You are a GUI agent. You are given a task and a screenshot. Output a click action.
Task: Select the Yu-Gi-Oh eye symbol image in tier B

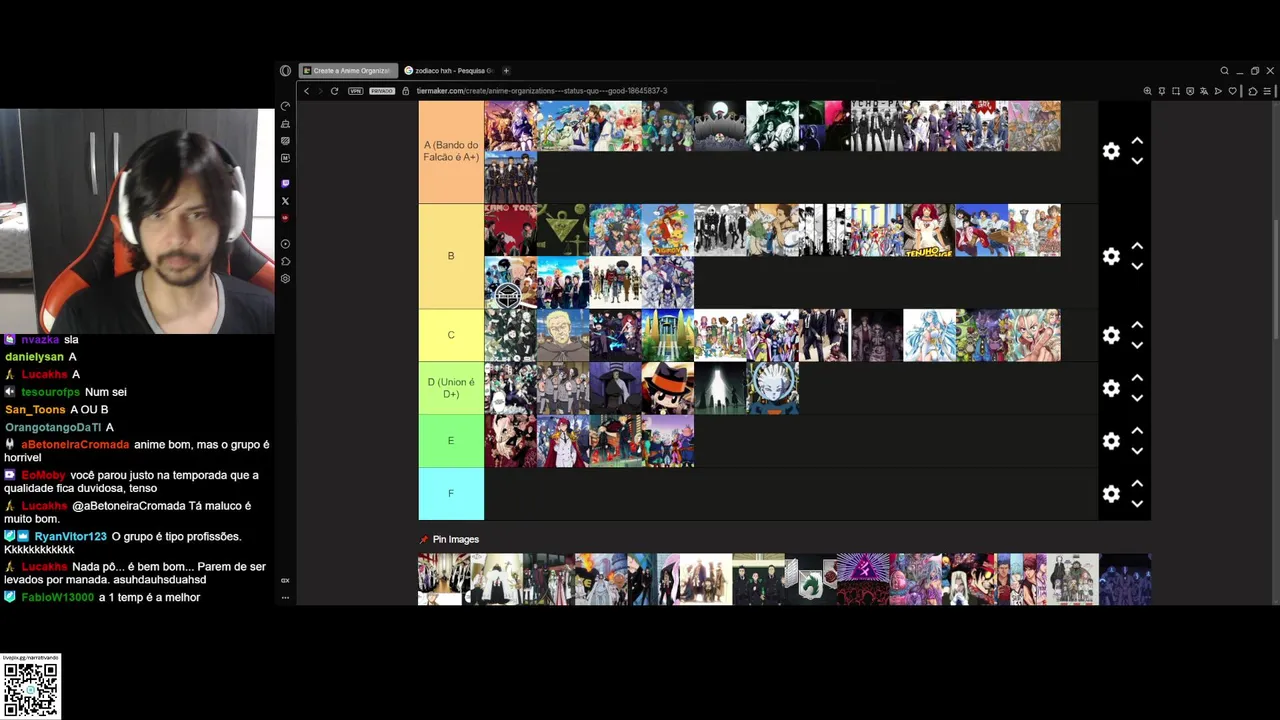563,231
